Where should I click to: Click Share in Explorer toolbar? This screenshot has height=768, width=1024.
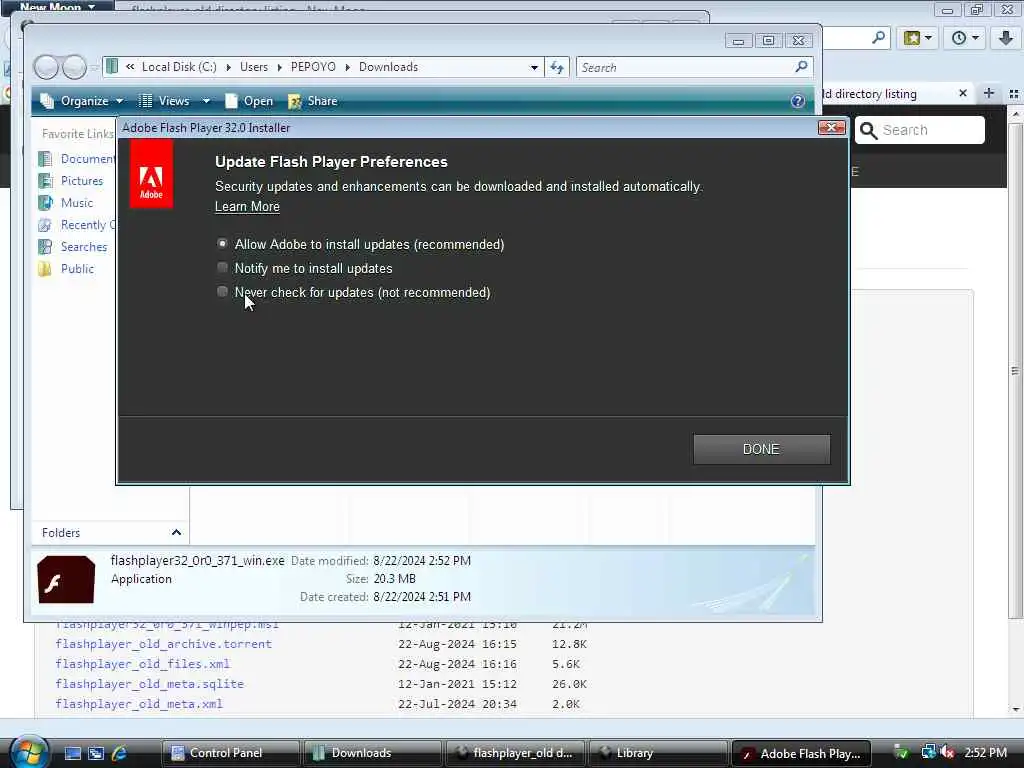313,101
